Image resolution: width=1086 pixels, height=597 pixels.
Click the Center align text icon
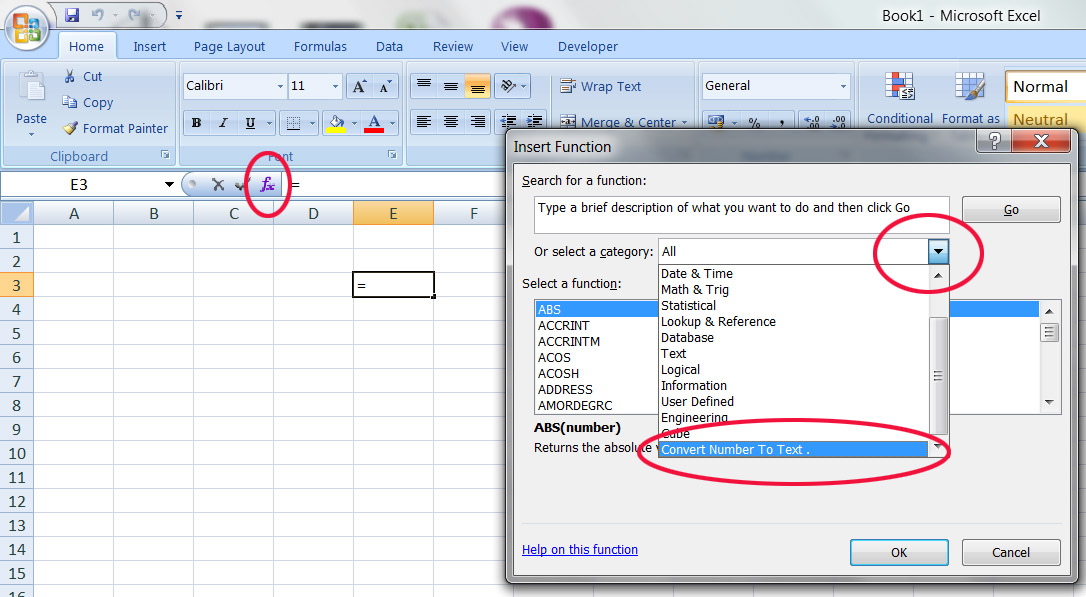(x=451, y=122)
